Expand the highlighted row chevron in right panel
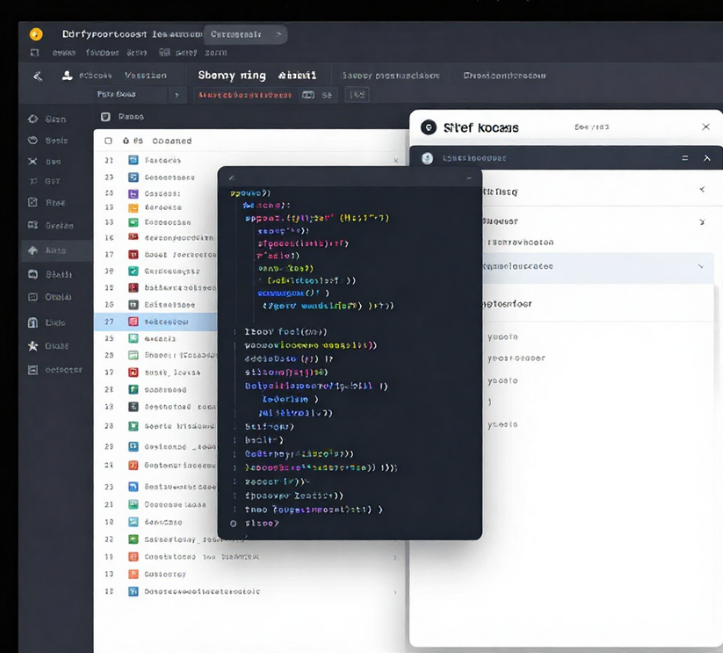This screenshot has height=653, width=723. (700, 267)
